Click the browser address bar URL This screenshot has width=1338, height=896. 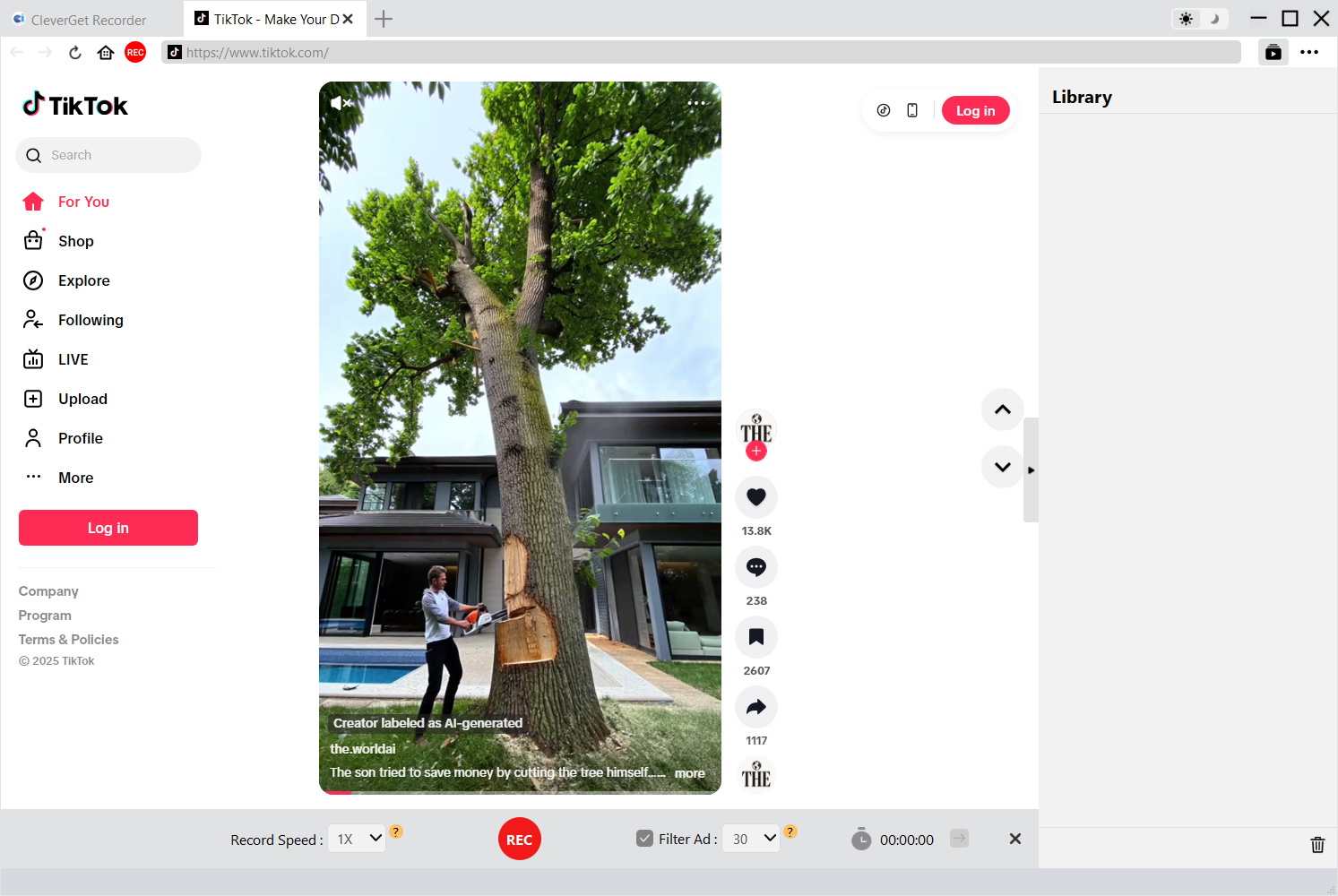(x=701, y=52)
